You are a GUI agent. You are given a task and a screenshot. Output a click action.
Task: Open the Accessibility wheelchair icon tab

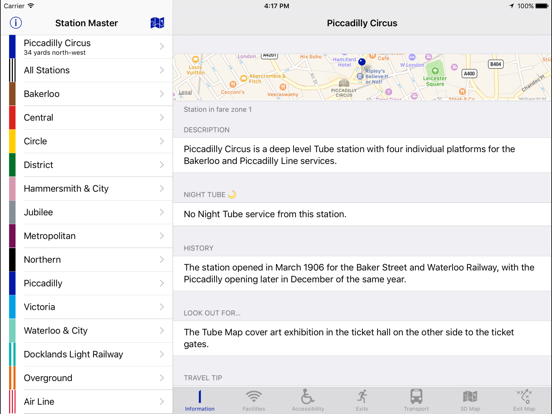point(307,396)
